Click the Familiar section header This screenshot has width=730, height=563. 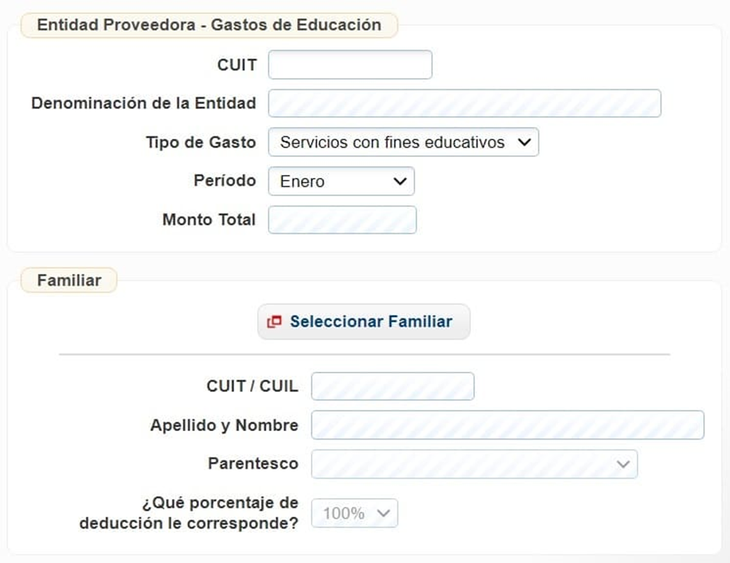point(69,280)
